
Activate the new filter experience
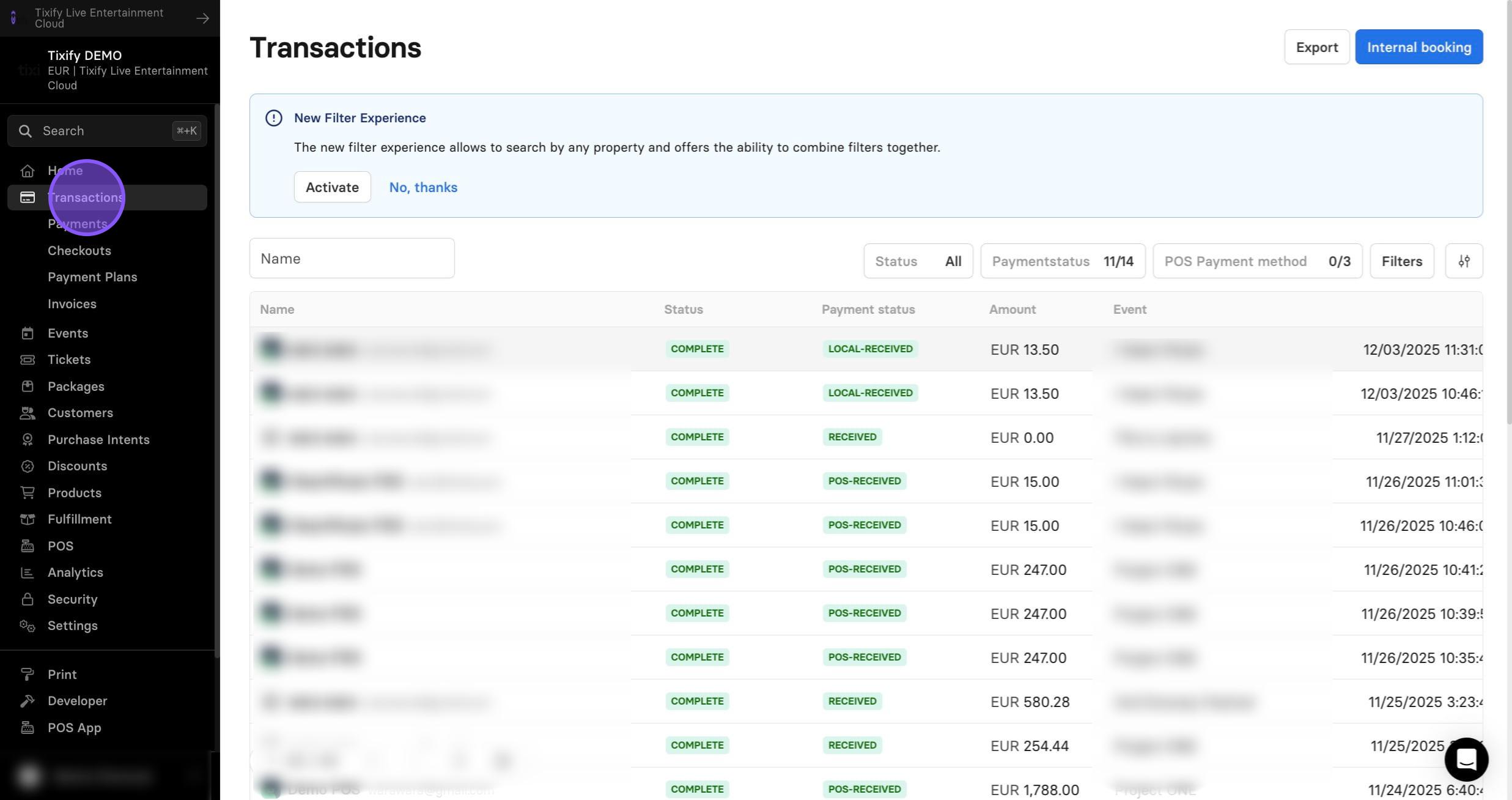(x=332, y=187)
